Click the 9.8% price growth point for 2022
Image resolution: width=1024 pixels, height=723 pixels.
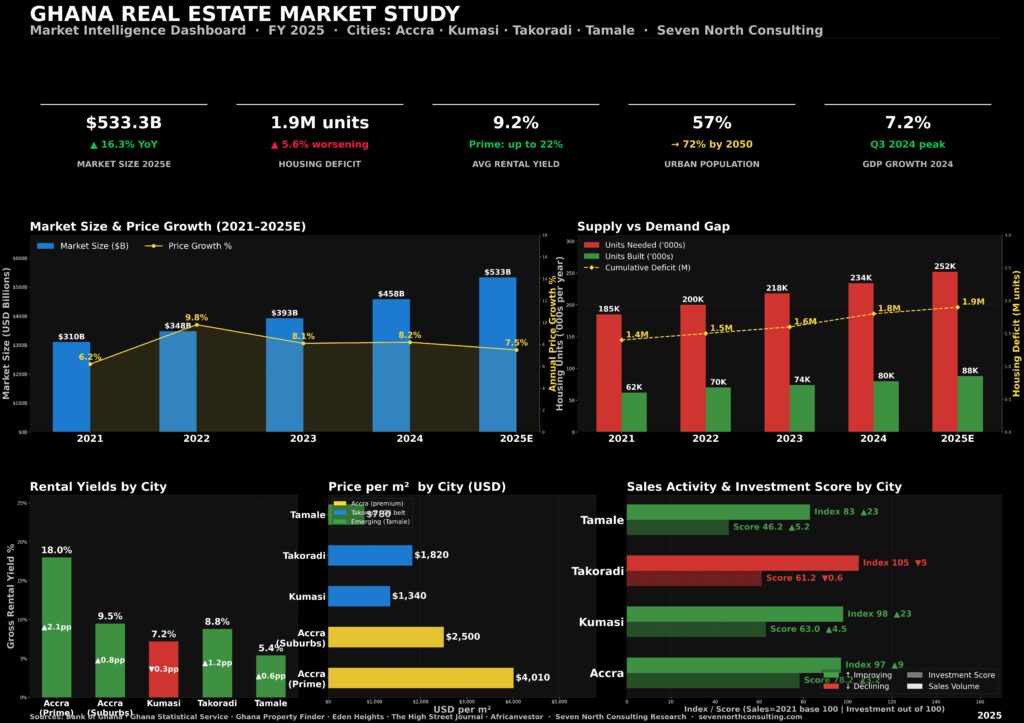tap(196, 325)
